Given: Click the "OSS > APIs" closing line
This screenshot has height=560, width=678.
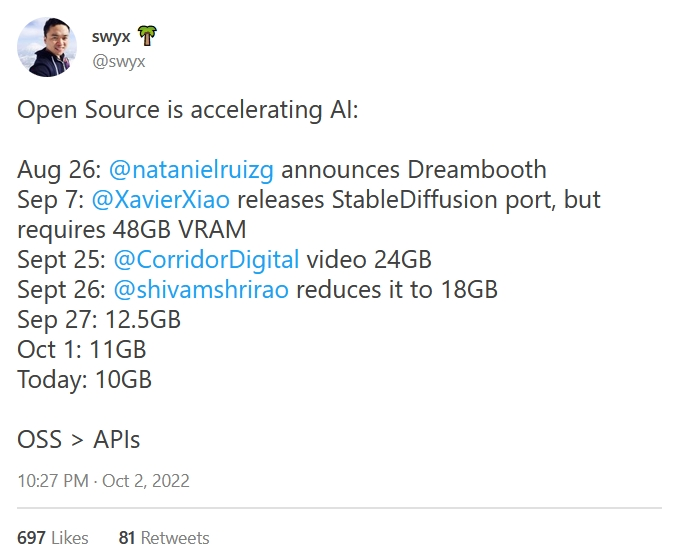Looking at the screenshot, I should tap(79, 438).
